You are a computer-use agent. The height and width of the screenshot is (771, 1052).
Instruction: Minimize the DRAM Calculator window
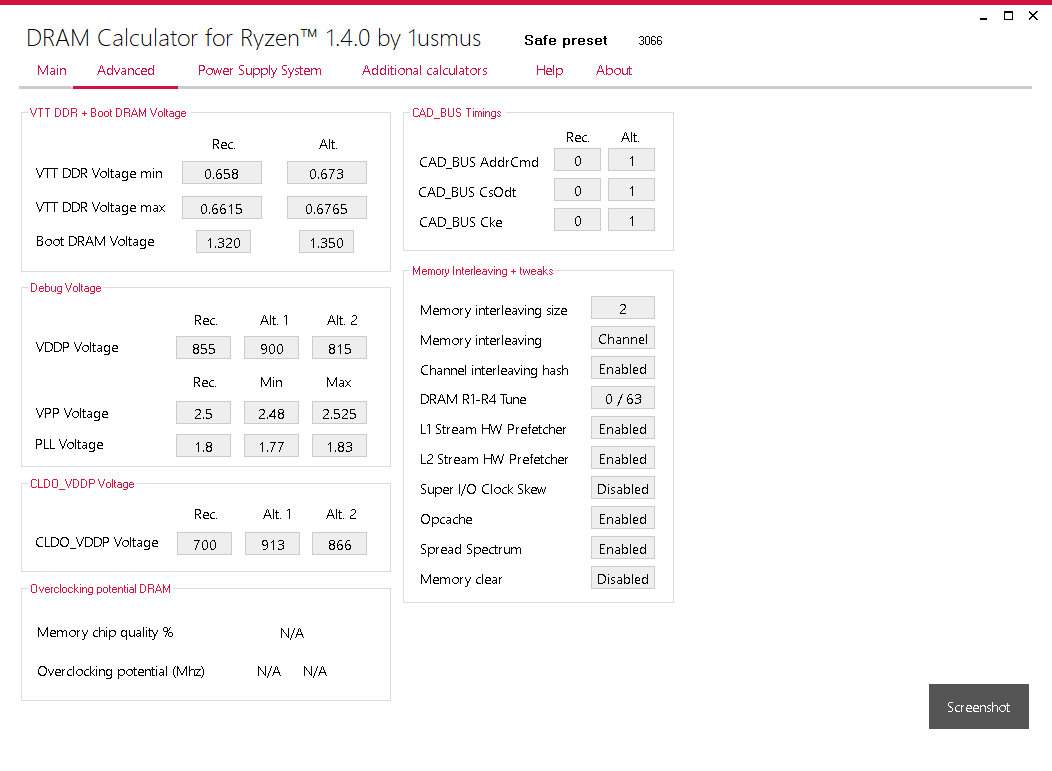click(984, 16)
